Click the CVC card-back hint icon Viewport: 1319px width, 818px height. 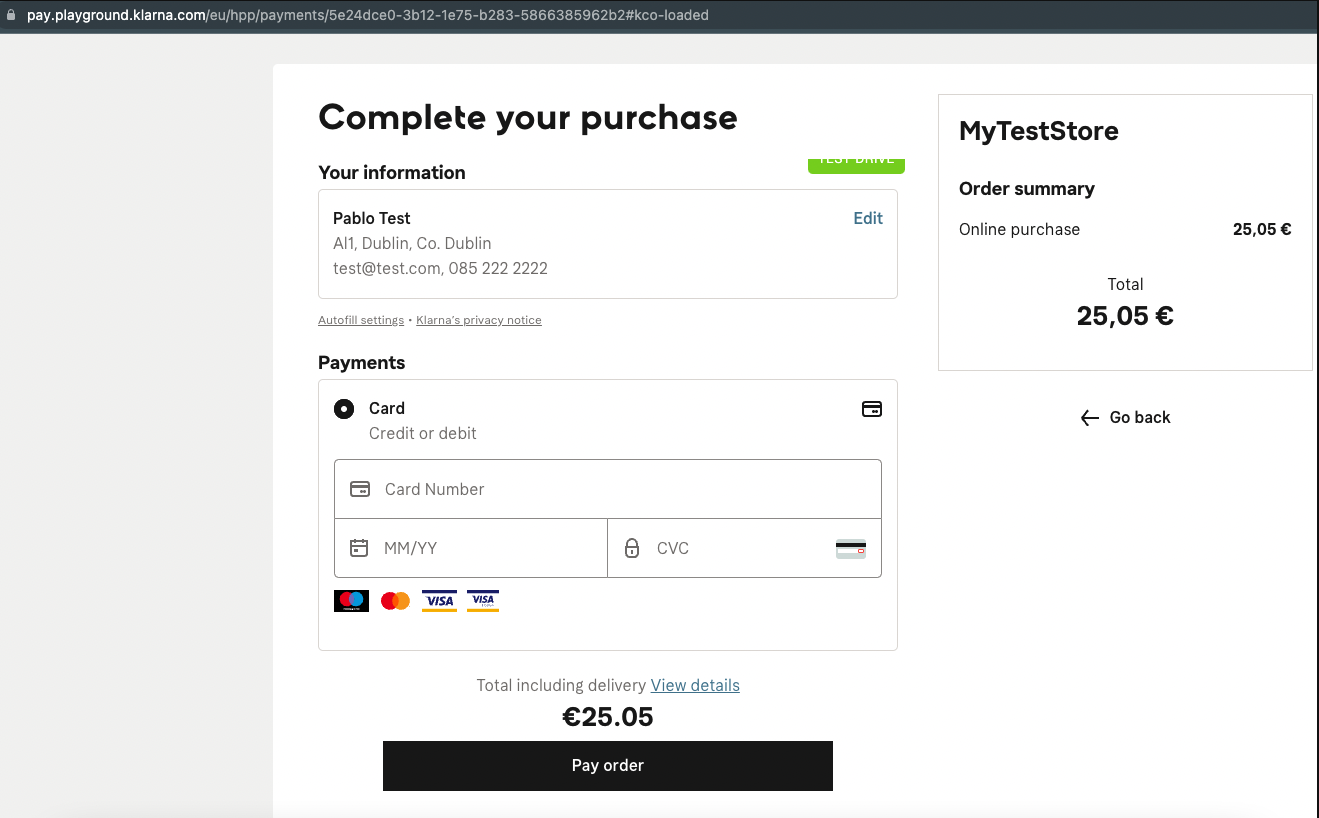850,548
